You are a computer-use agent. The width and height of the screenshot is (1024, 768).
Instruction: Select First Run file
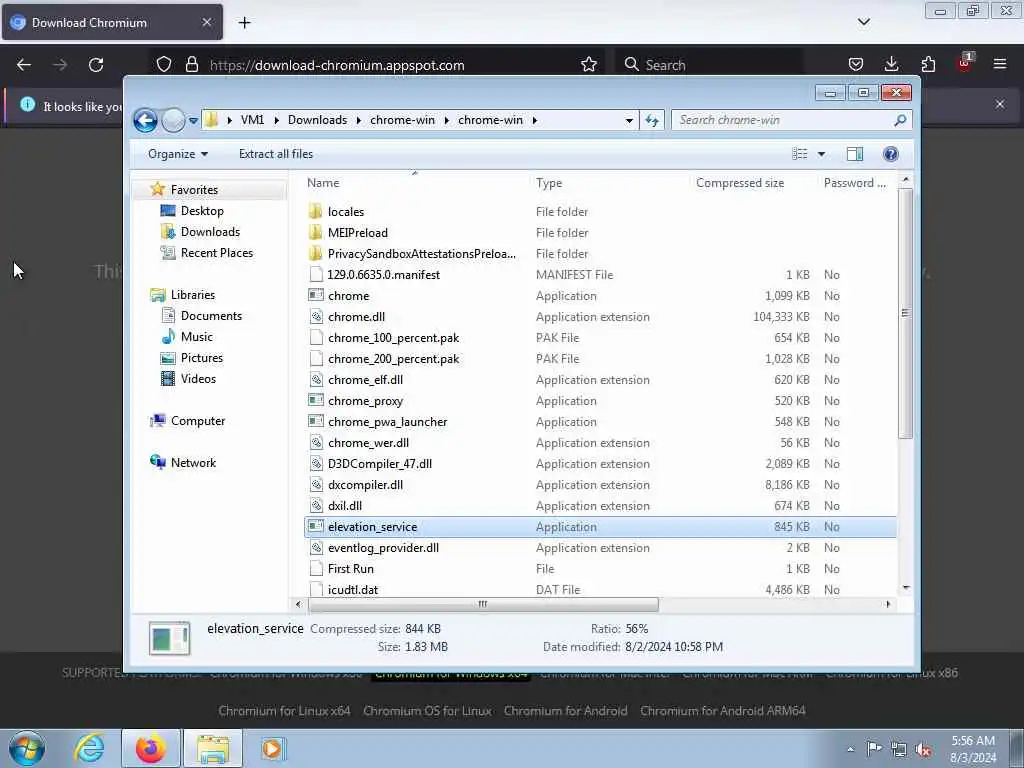(x=351, y=569)
